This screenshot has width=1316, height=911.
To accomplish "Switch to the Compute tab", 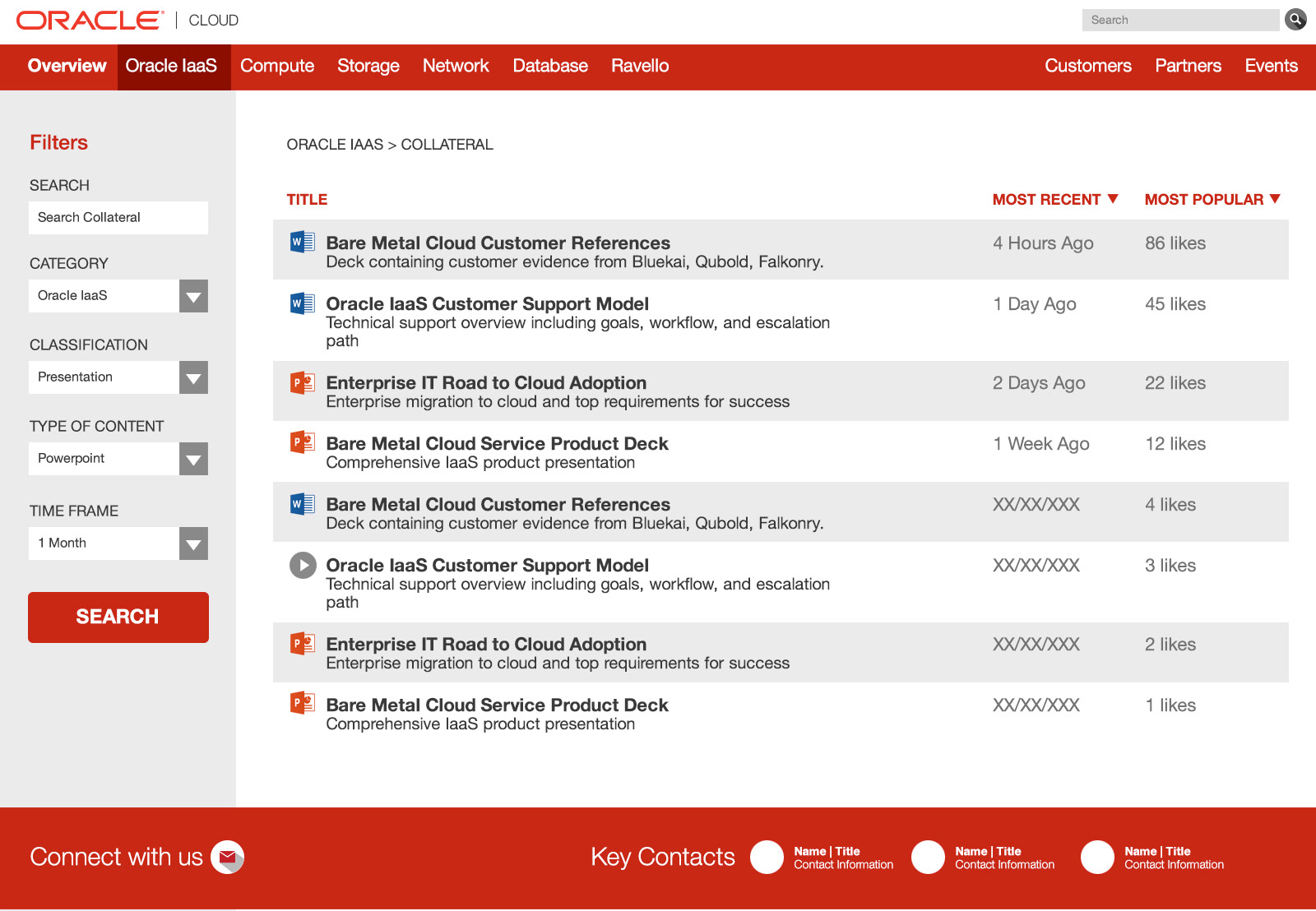I will tap(277, 67).
